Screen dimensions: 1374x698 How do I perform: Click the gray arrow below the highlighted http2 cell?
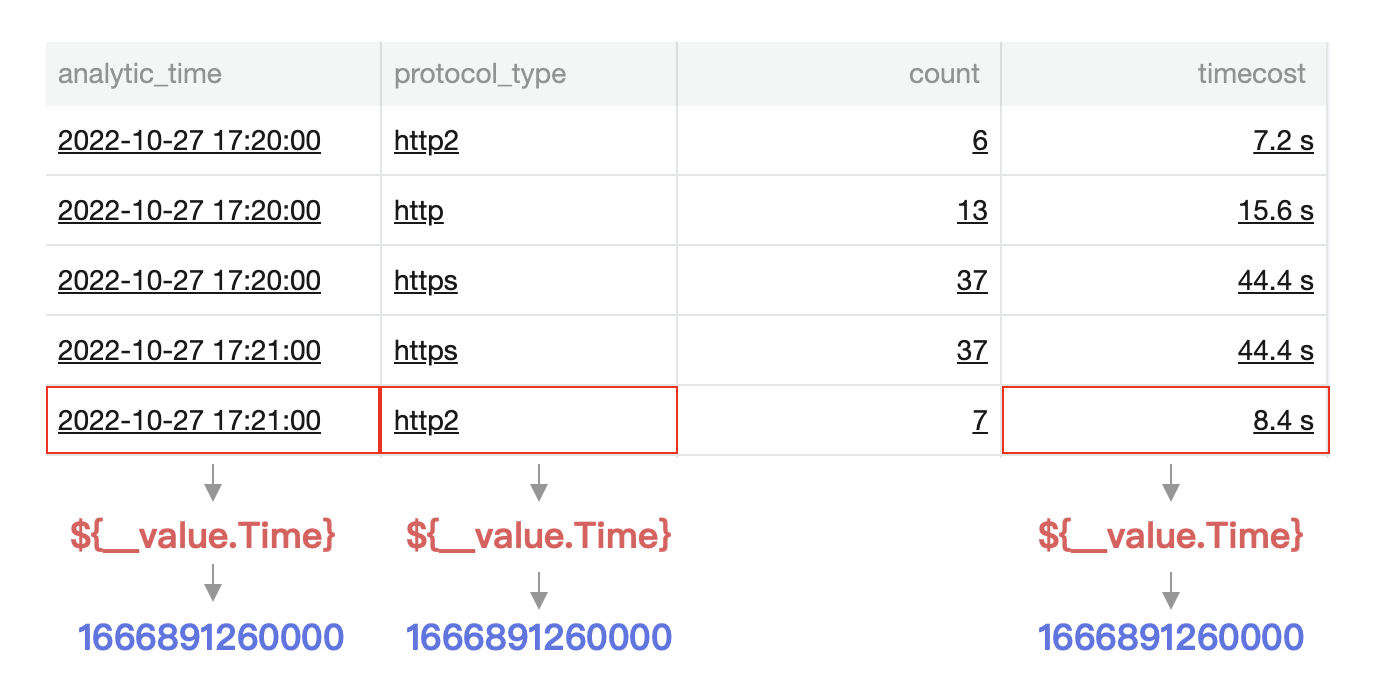pos(539,482)
